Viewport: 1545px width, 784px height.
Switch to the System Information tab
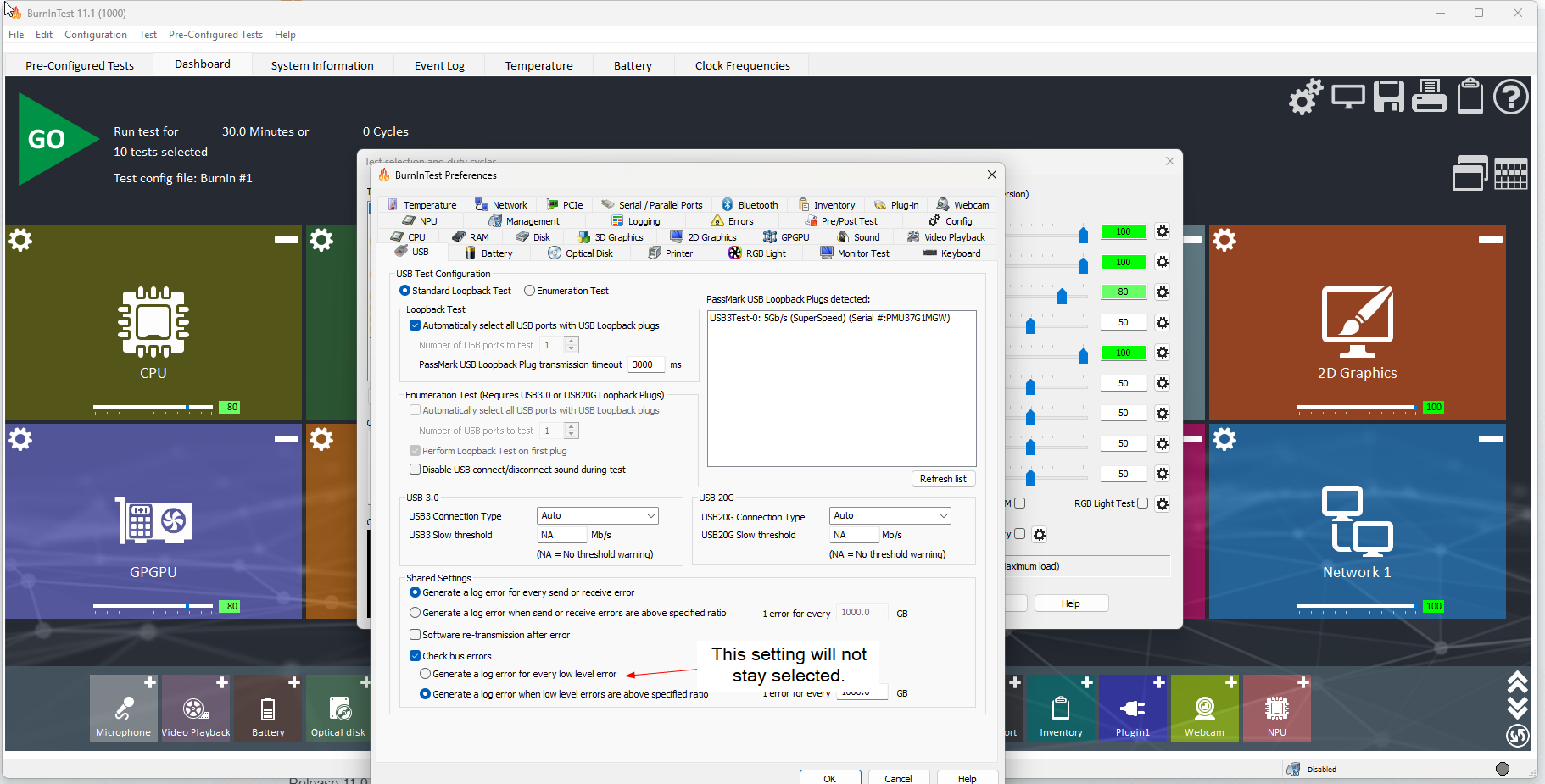[322, 65]
